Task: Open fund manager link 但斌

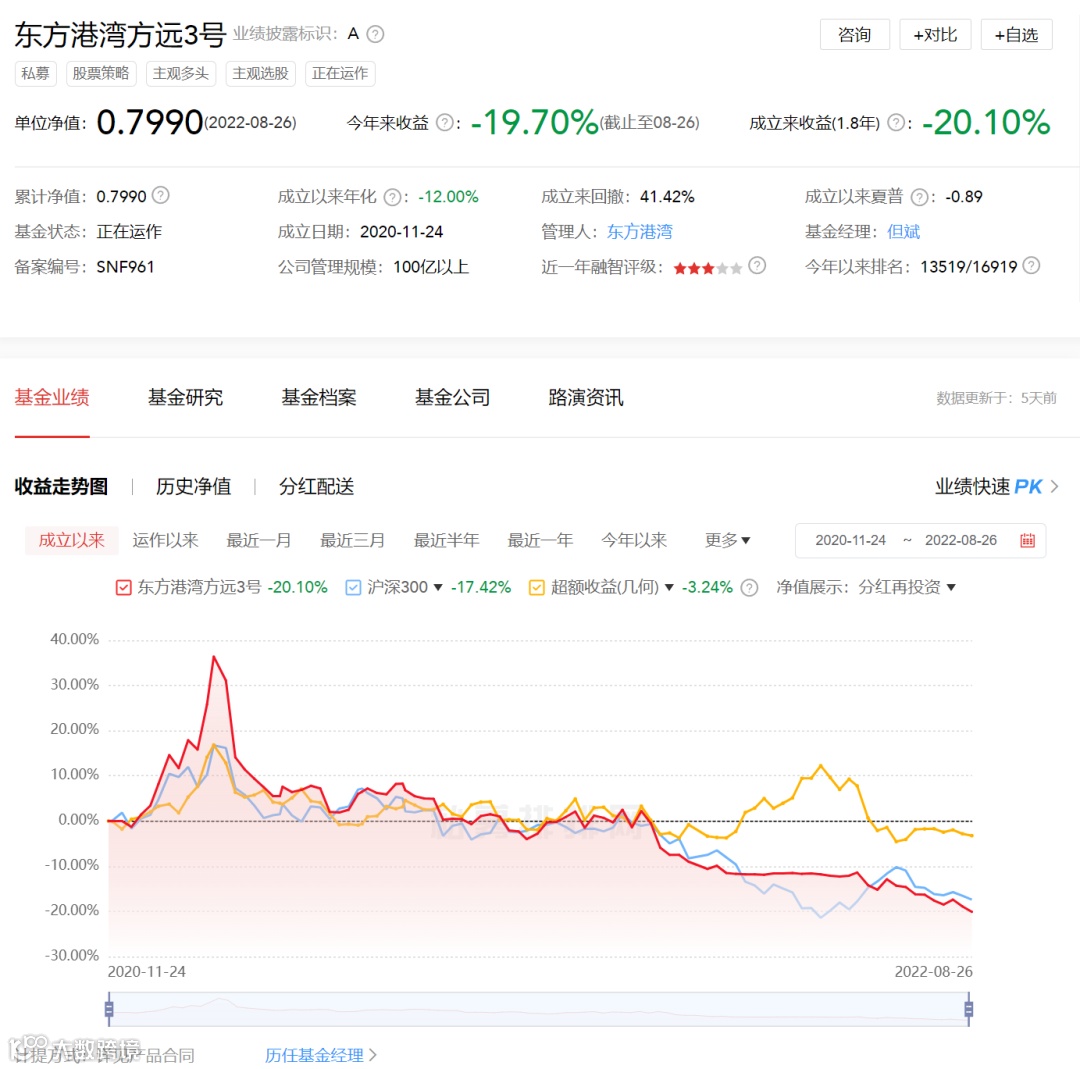Action: click(x=903, y=231)
